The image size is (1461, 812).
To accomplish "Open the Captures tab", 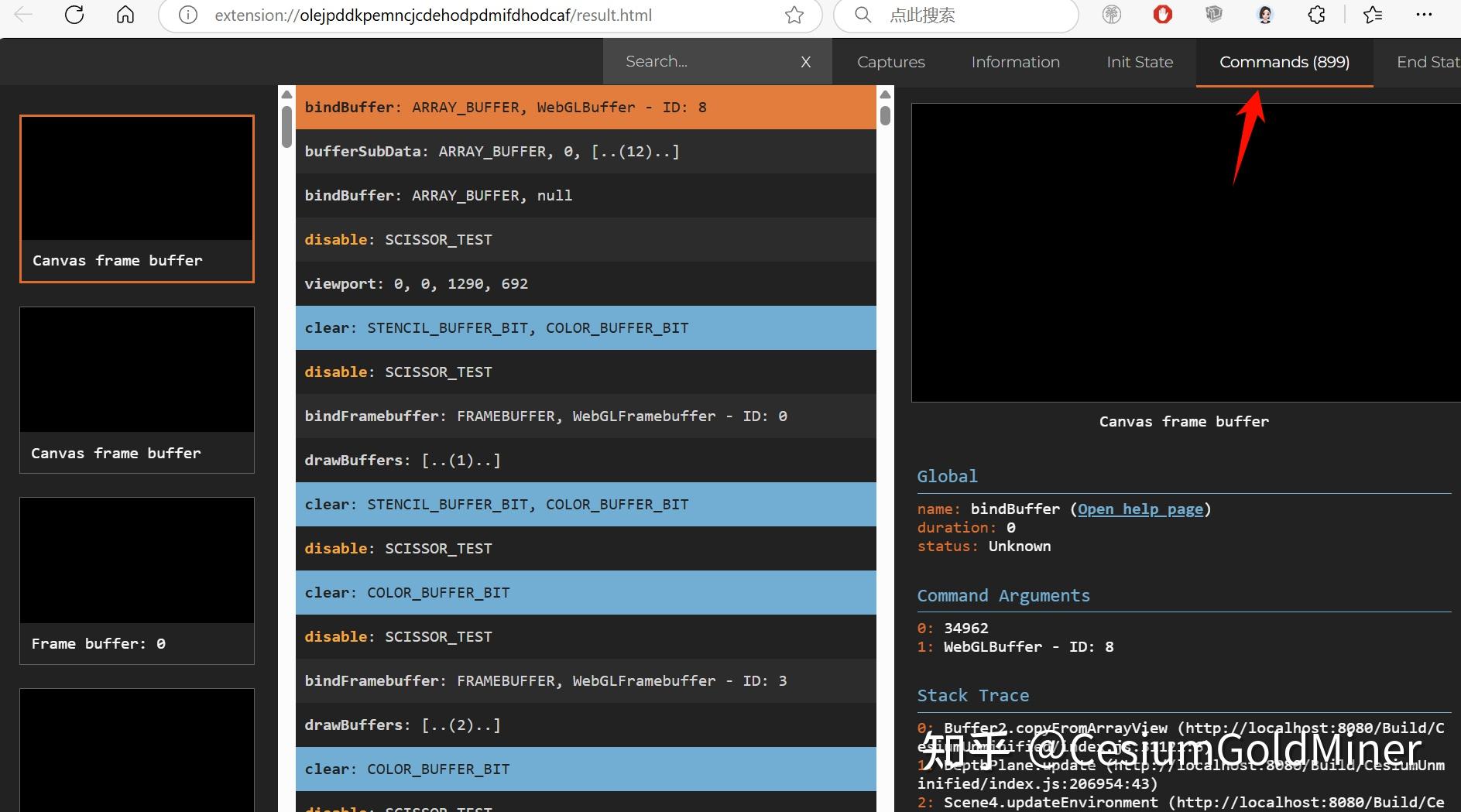I will click(x=890, y=61).
